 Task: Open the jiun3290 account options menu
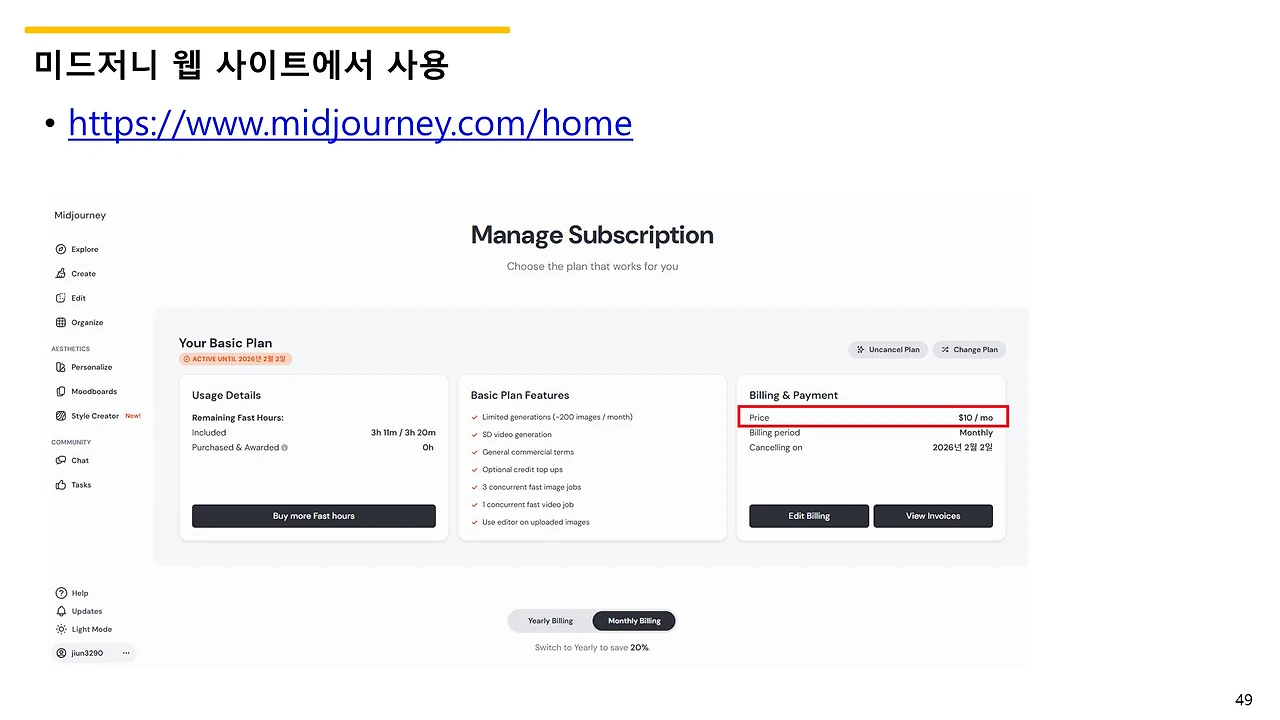[x=126, y=653]
